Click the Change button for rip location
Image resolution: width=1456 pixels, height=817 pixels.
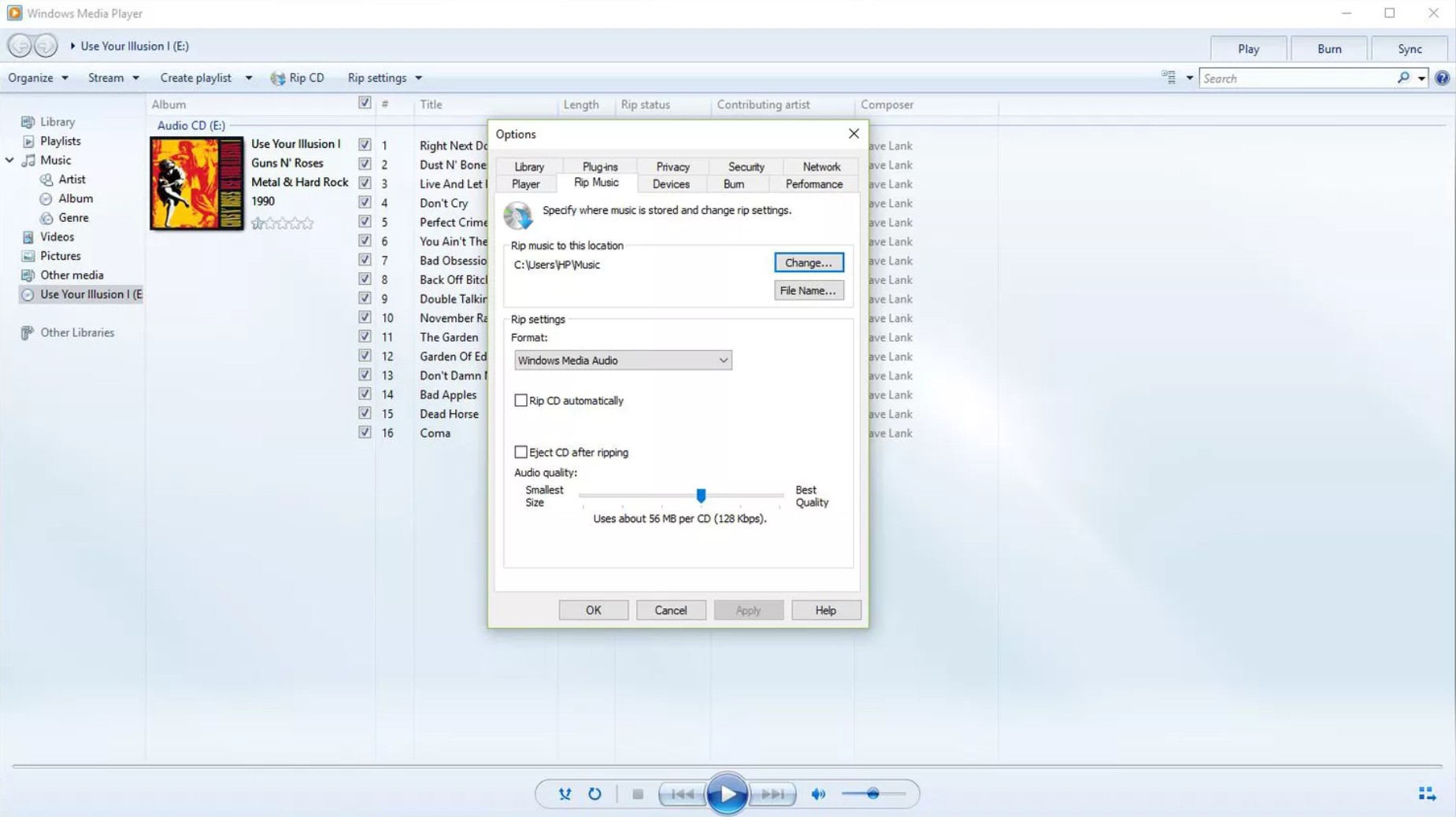tap(808, 262)
